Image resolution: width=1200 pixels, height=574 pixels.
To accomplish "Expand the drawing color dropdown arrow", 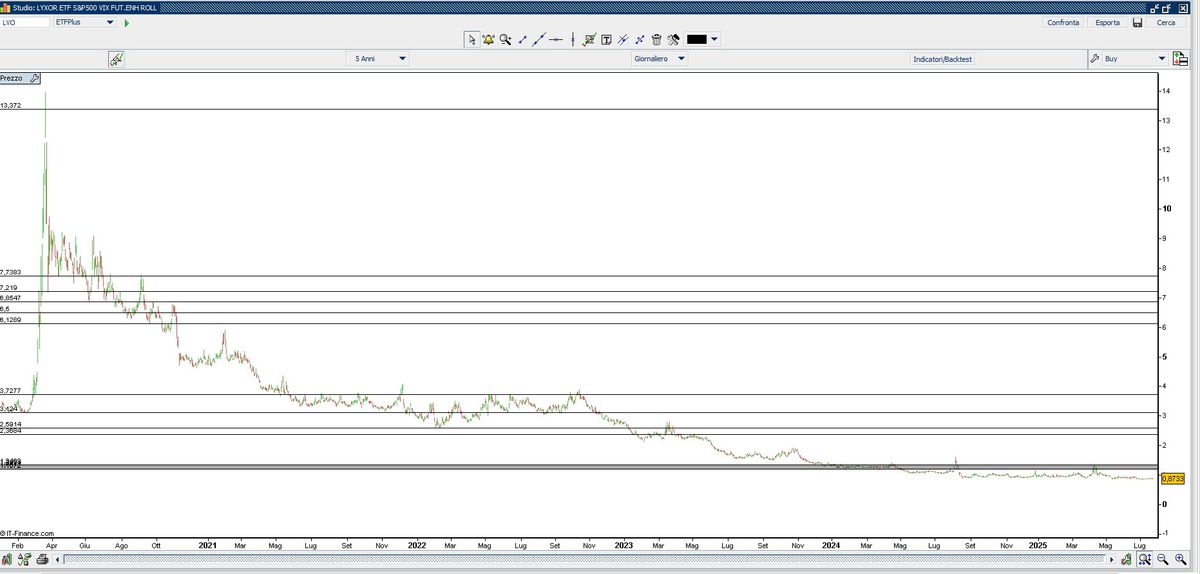I will click(x=715, y=40).
